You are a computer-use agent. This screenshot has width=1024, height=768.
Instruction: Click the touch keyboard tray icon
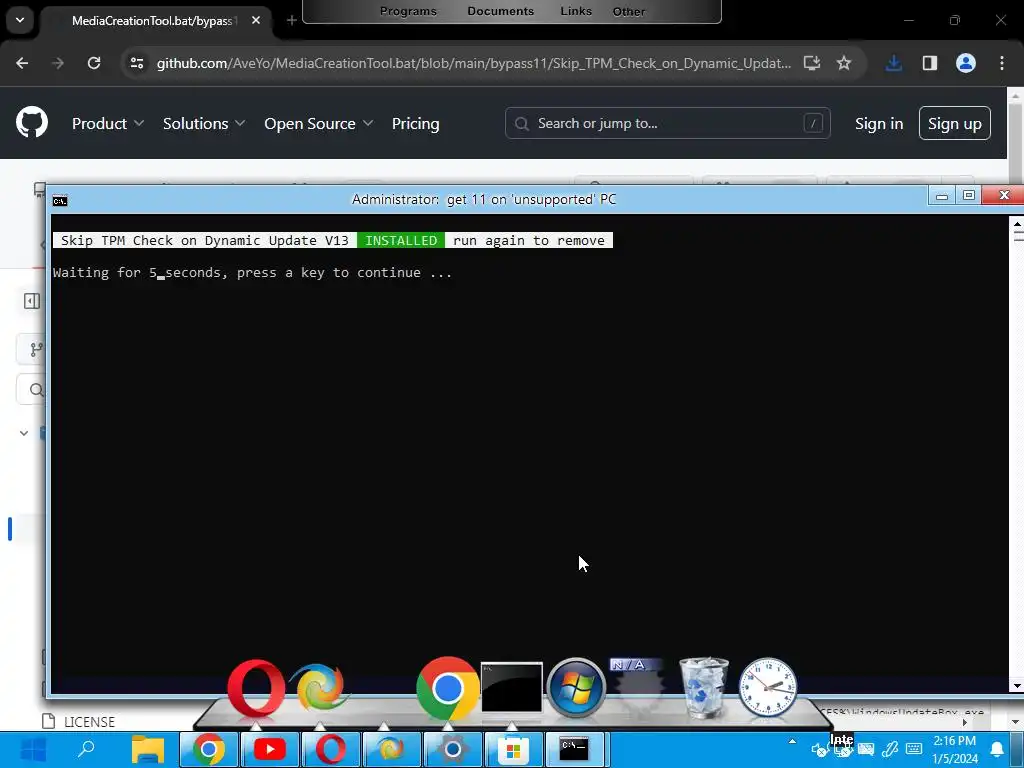914,749
